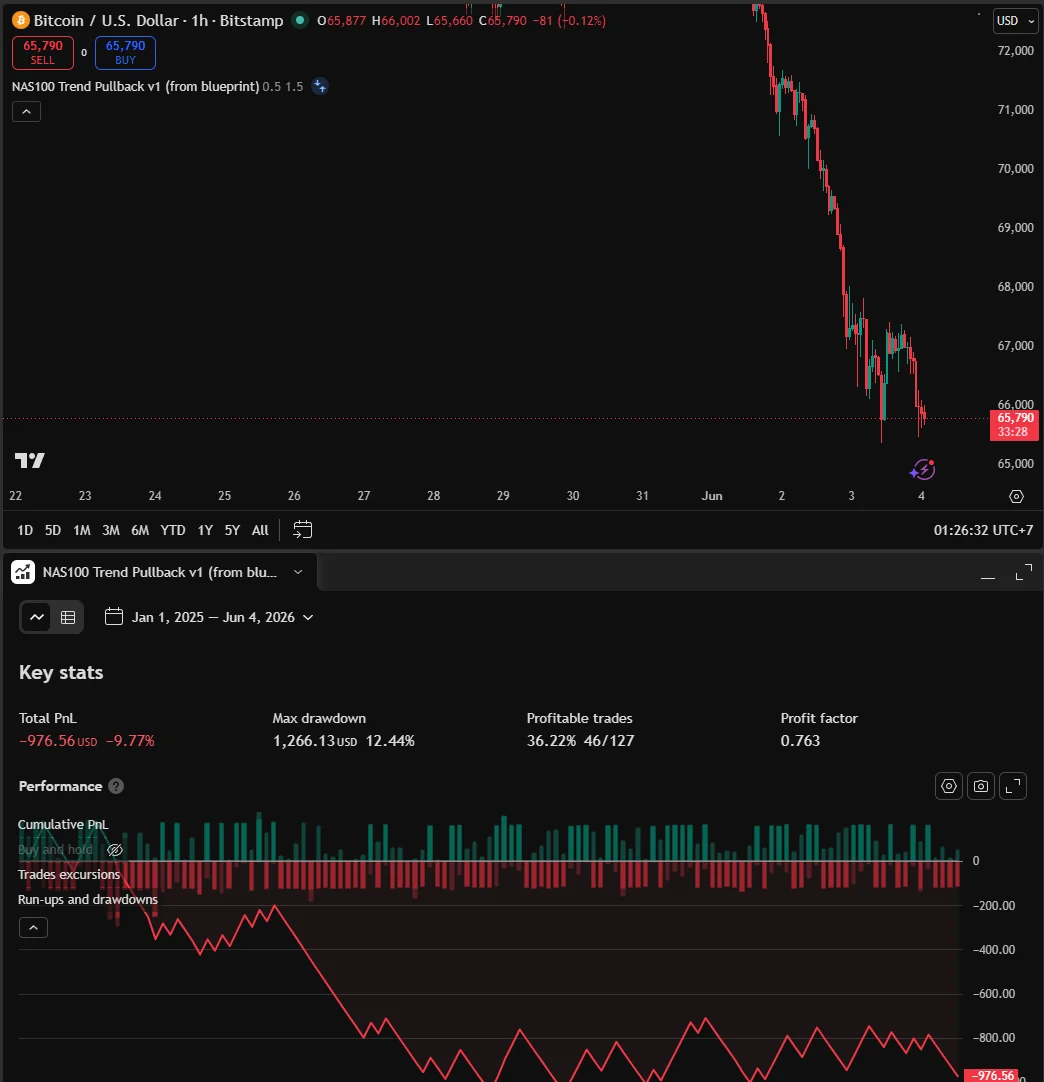Toggle the Trades excursions series
1044x1082 pixels.
click(x=69, y=874)
